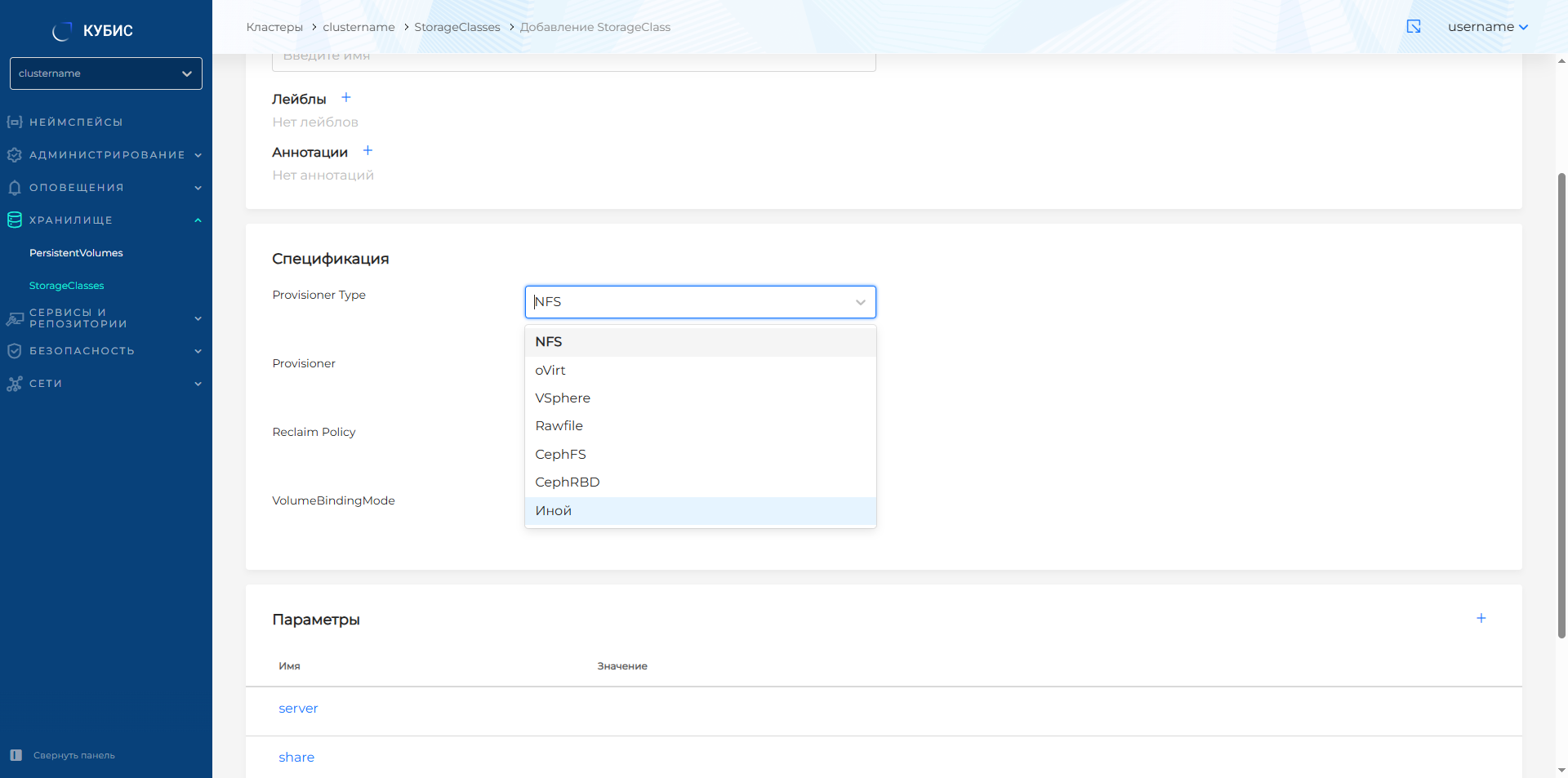
Task: Add a parameter with Параметры plus icon
Action: coord(1481,619)
